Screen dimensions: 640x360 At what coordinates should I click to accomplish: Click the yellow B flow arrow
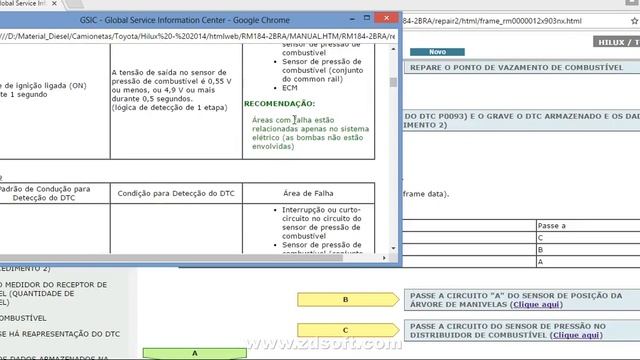click(x=348, y=300)
